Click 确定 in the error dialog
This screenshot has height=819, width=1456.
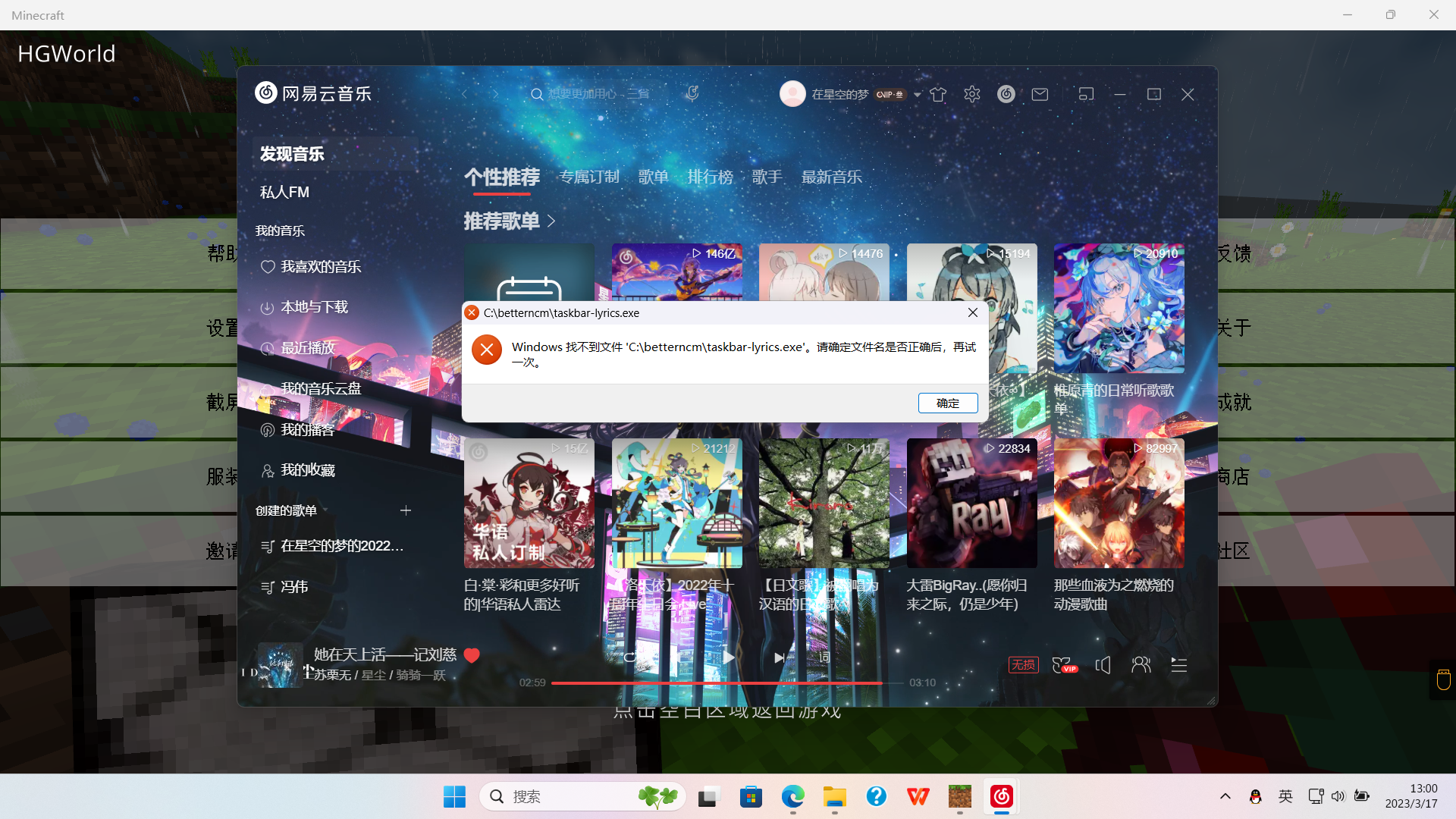pos(947,403)
